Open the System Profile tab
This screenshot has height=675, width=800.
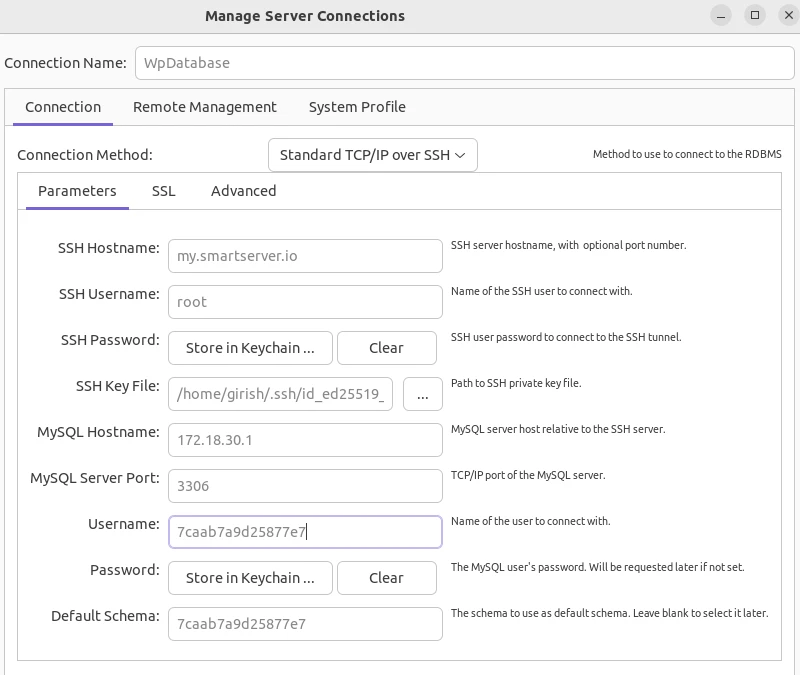coord(357,107)
